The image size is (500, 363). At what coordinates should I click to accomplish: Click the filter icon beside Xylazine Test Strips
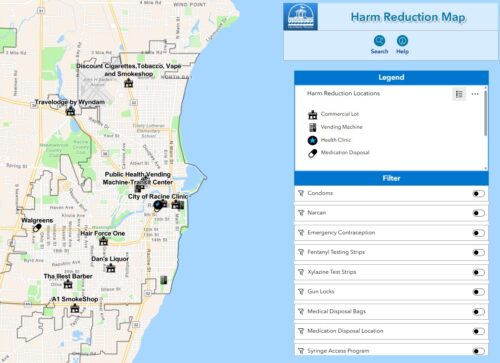click(301, 272)
